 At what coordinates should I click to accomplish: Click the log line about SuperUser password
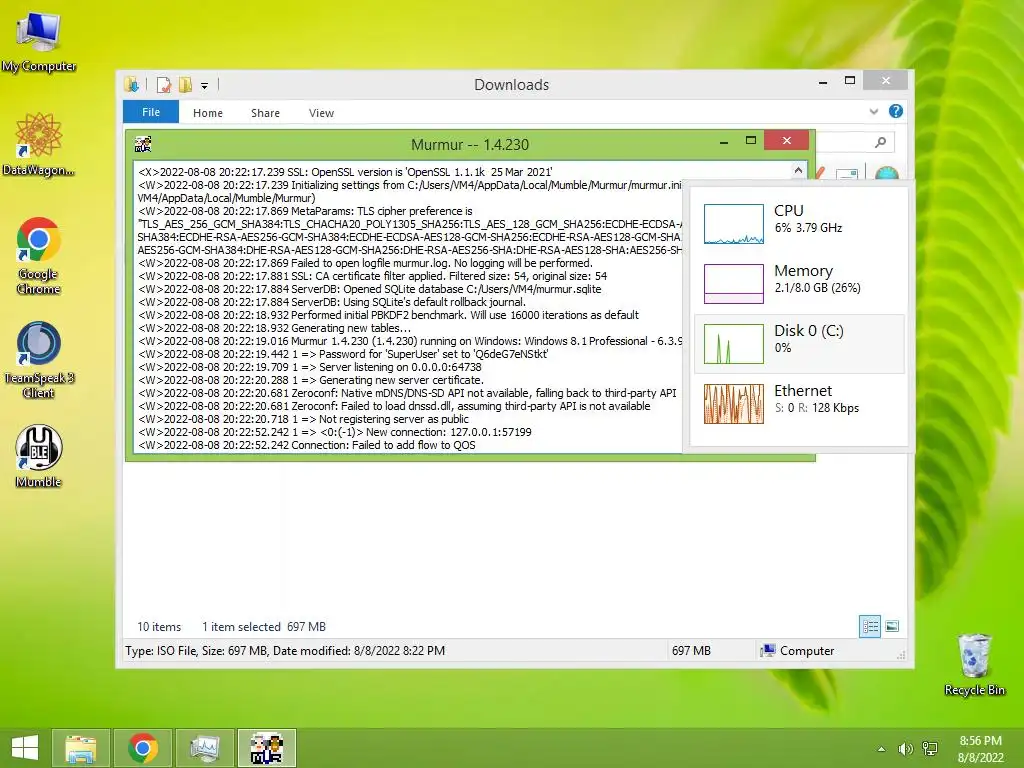point(343,354)
